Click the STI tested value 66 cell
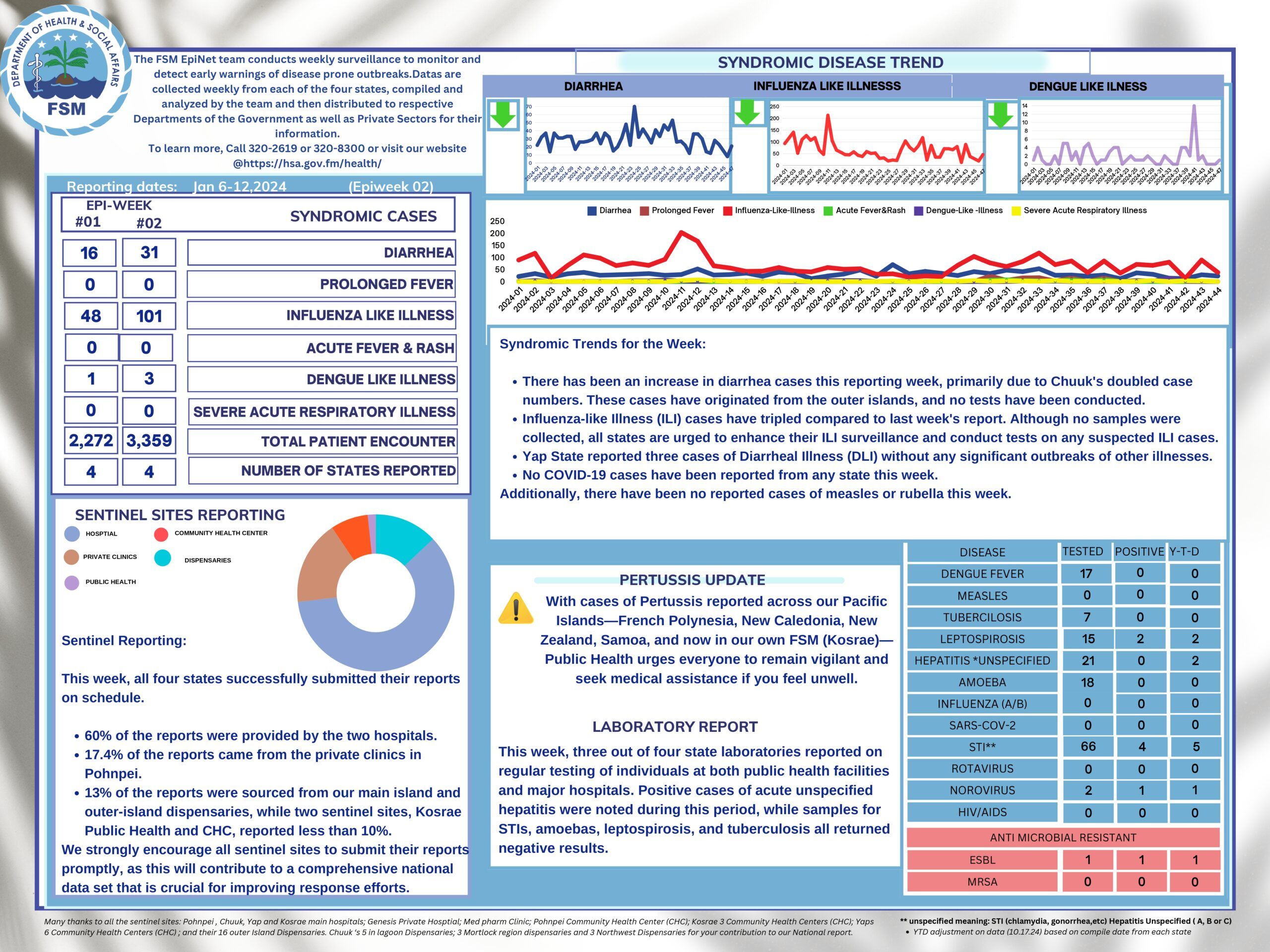This screenshot has height=952, width=1270. click(1088, 747)
